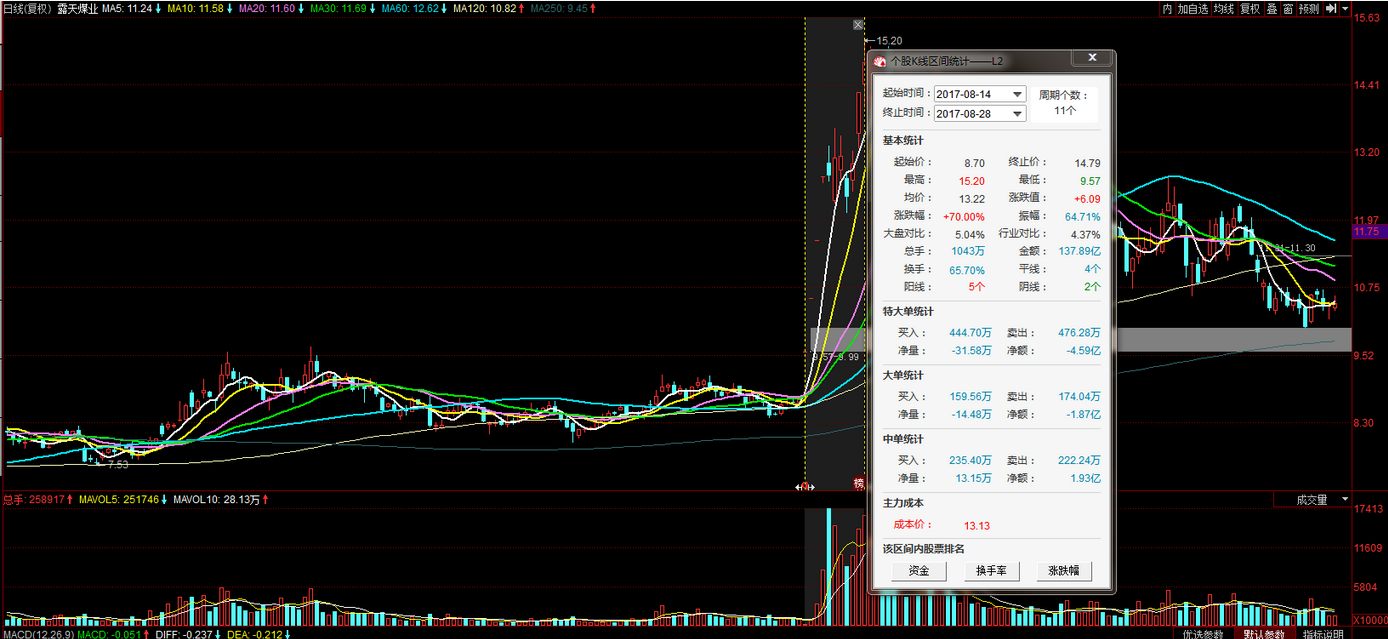Click the 榜 marker at selection end
1388x639 pixels.
858,484
